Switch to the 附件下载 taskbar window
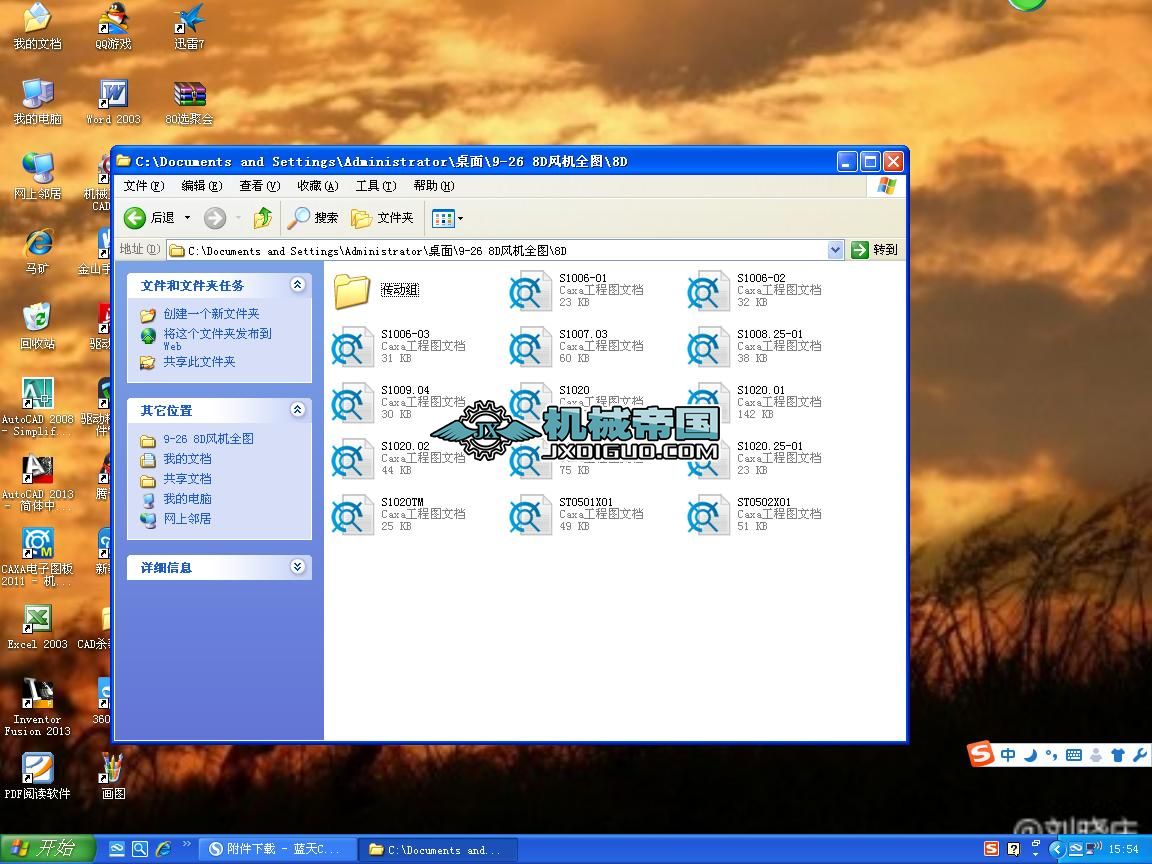This screenshot has width=1152, height=864. 277,849
